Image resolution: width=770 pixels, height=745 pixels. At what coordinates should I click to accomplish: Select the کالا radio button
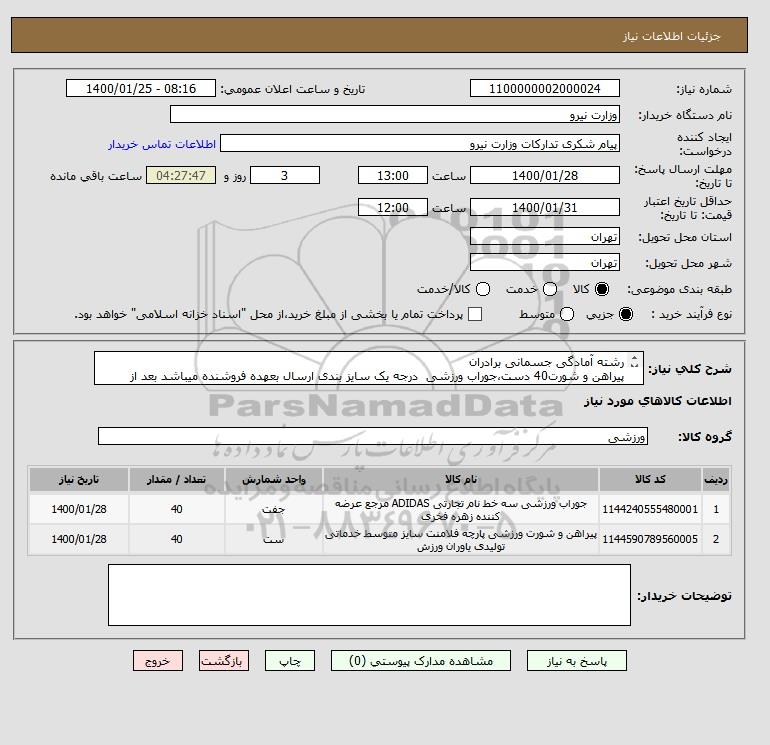602,289
